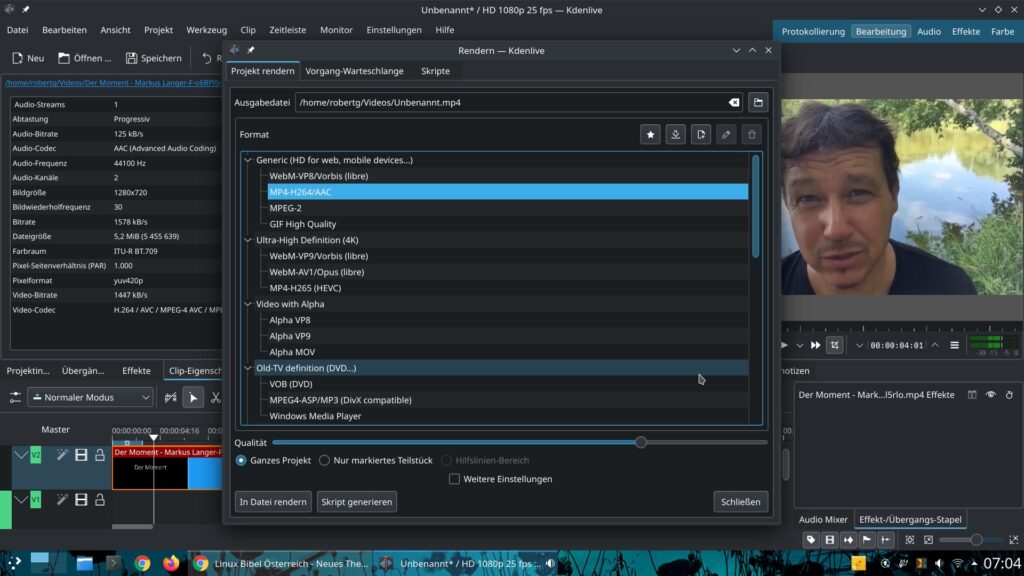The height and width of the screenshot is (576, 1024).
Task: Collapse the Video with Alpha group
Action: pos(248,304)
